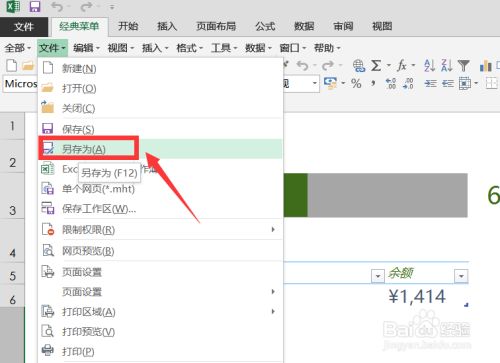Sort descending with the Z-A icon

[447, 66]
